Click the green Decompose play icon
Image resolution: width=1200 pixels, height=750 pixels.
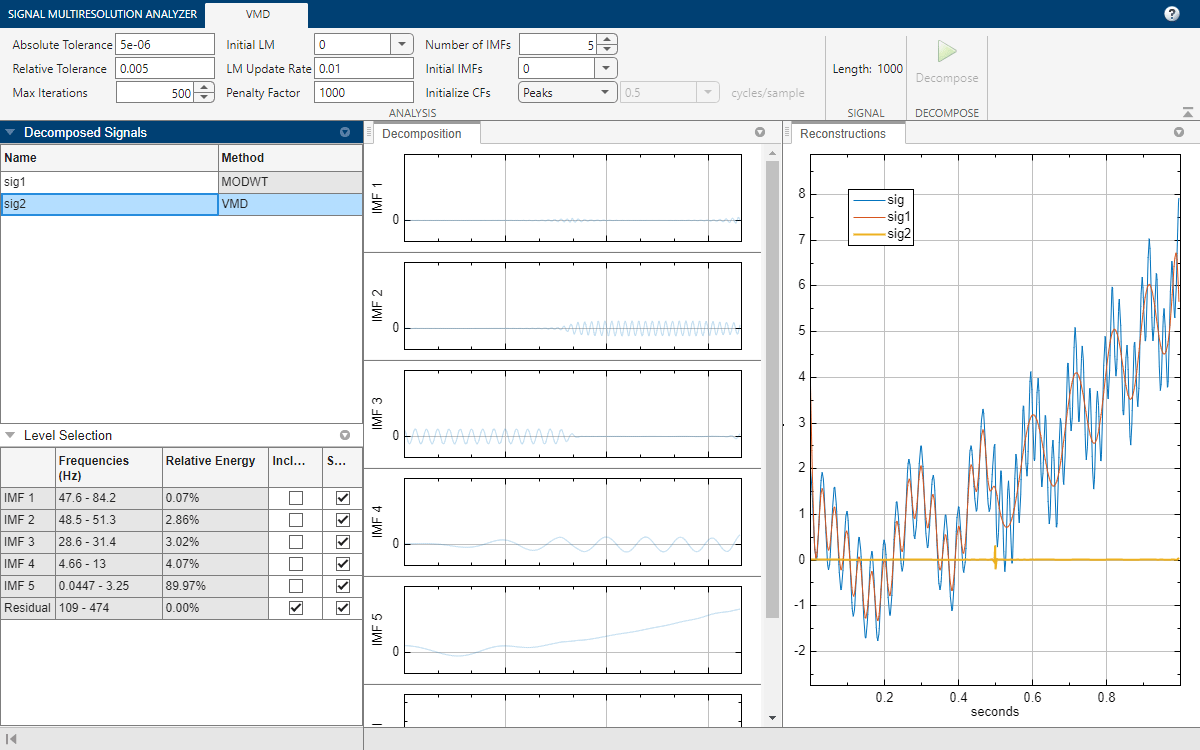click(946, 52)
